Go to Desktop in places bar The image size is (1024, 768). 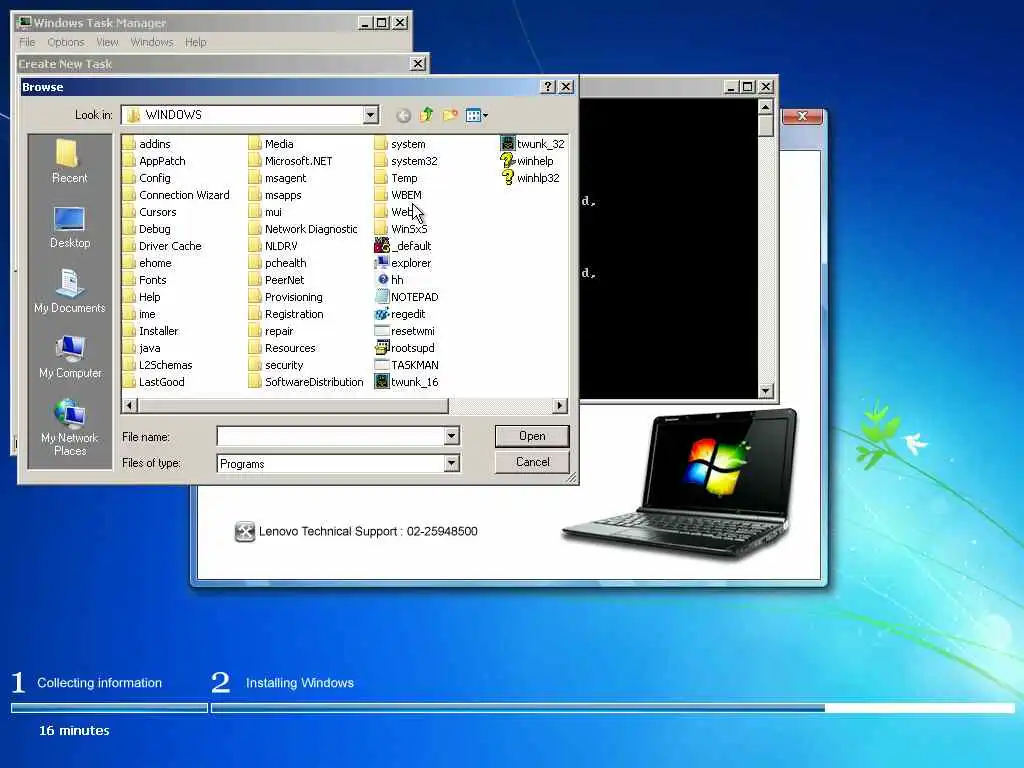point(69,227)
